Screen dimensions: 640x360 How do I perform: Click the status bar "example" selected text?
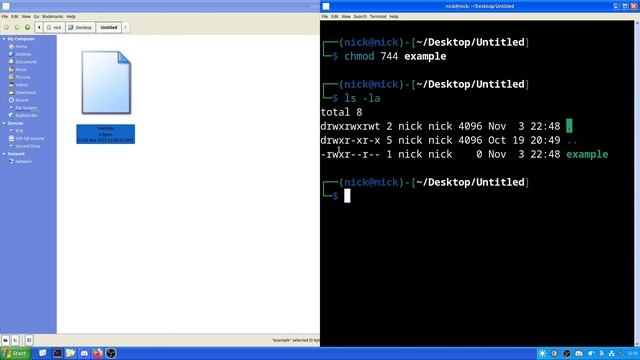(x=296, y=340)
